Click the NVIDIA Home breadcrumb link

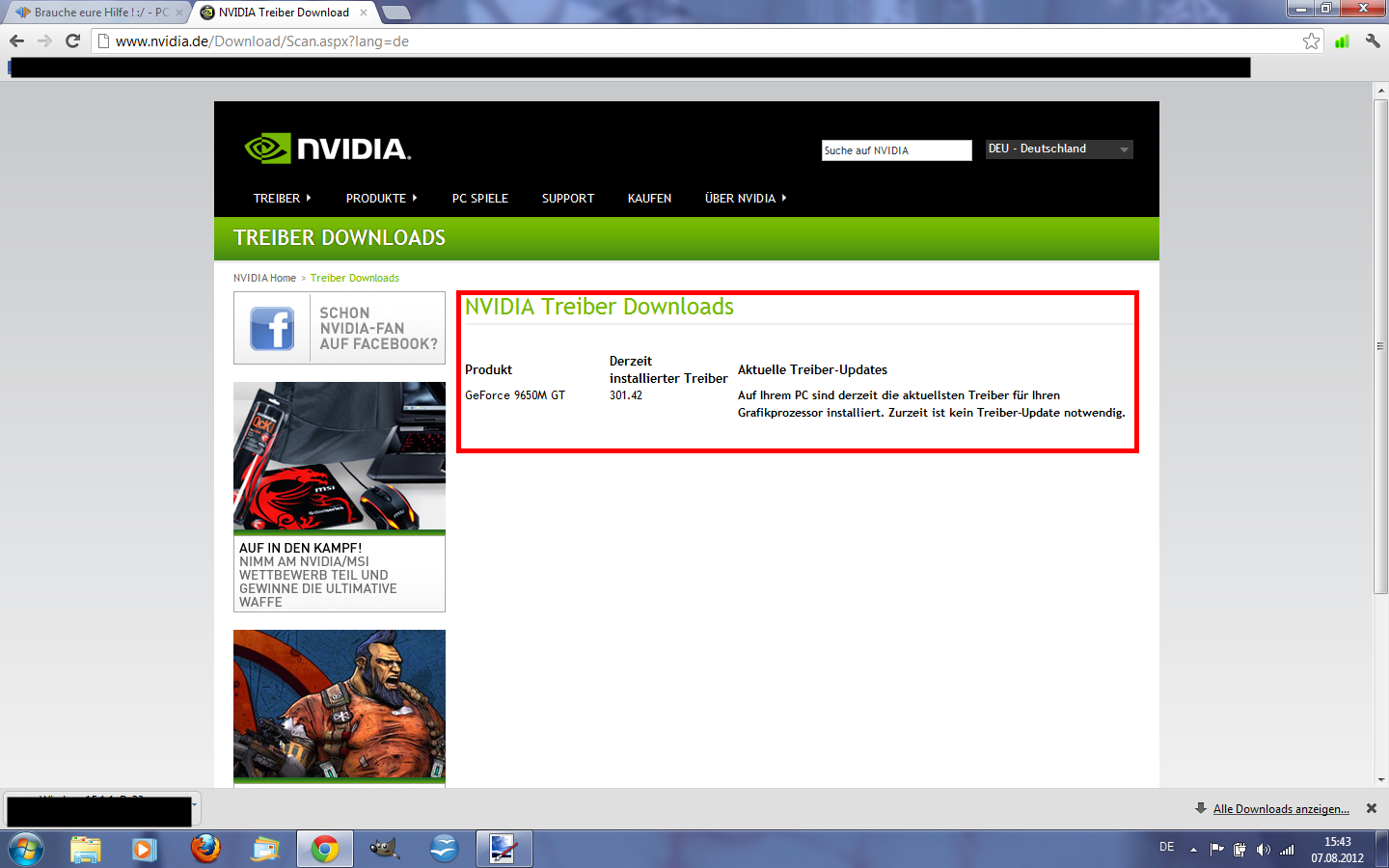pos(264,278)
